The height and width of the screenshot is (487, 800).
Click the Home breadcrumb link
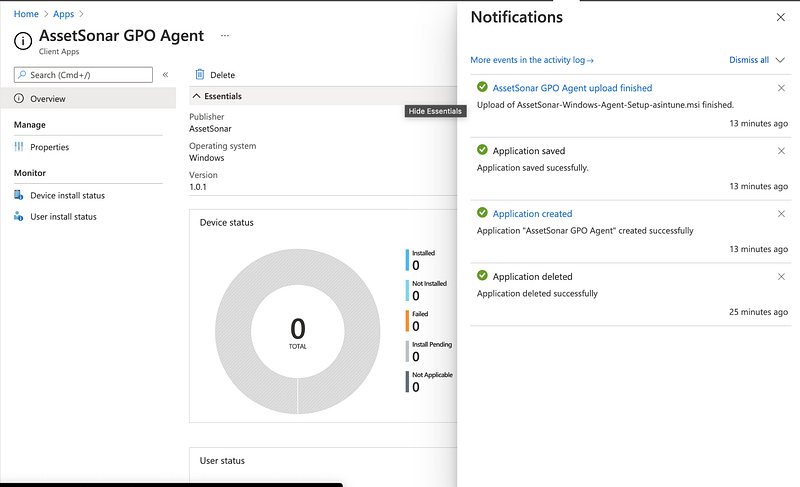tap(26, 14)
